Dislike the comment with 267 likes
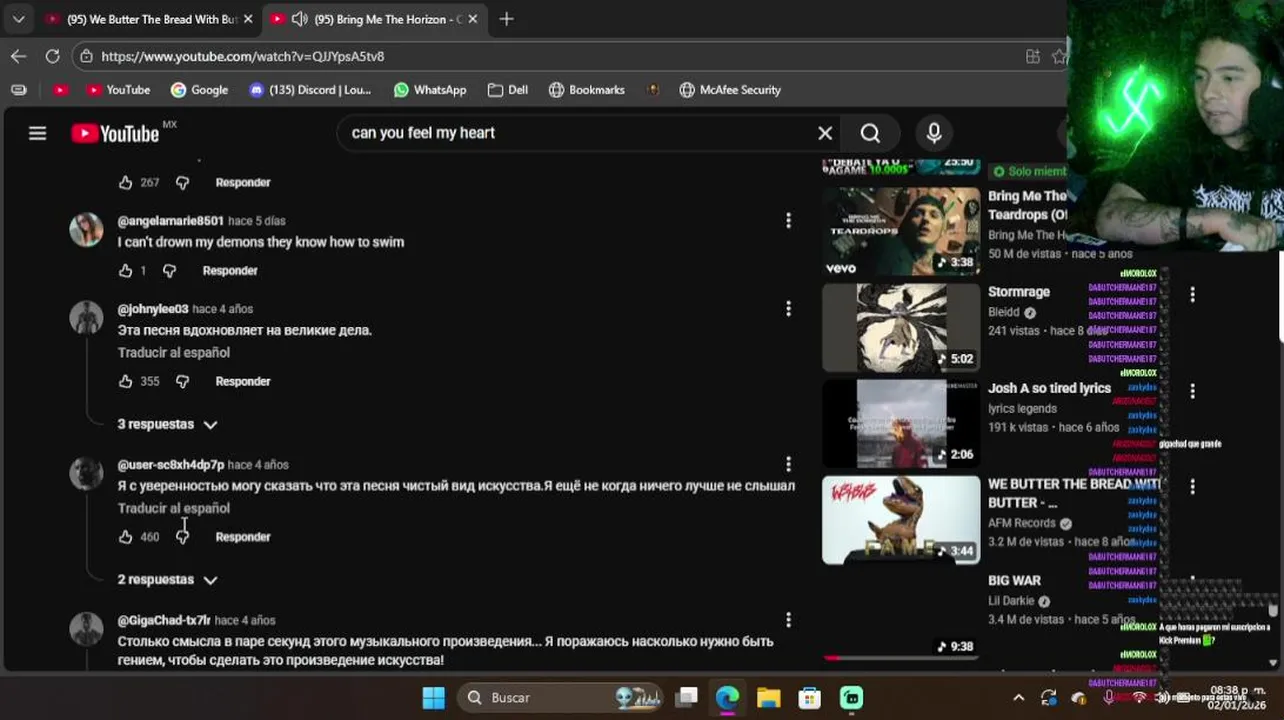This screenshot has height=720, width=1284. click(x=182, y=182)
